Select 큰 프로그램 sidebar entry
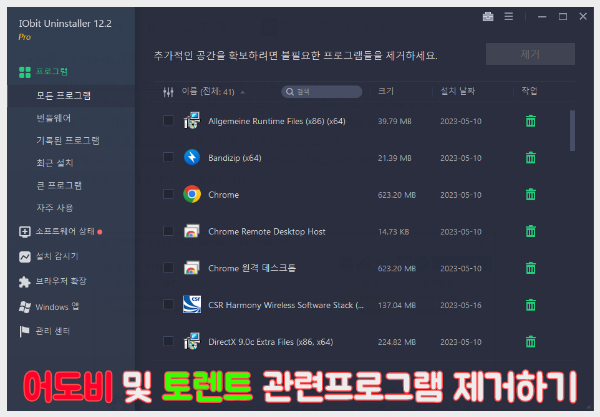The width and height of the screenshot is (600, 417). coord(59,186)
